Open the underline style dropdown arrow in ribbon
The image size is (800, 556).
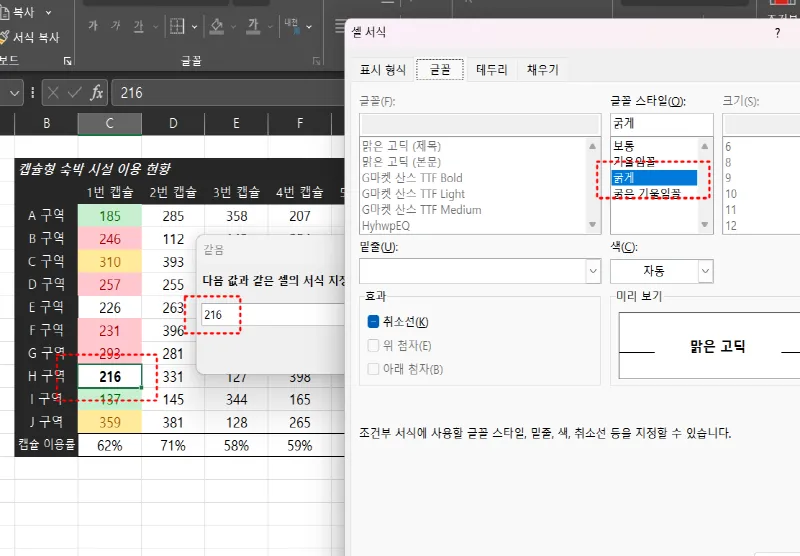(156, 27)
